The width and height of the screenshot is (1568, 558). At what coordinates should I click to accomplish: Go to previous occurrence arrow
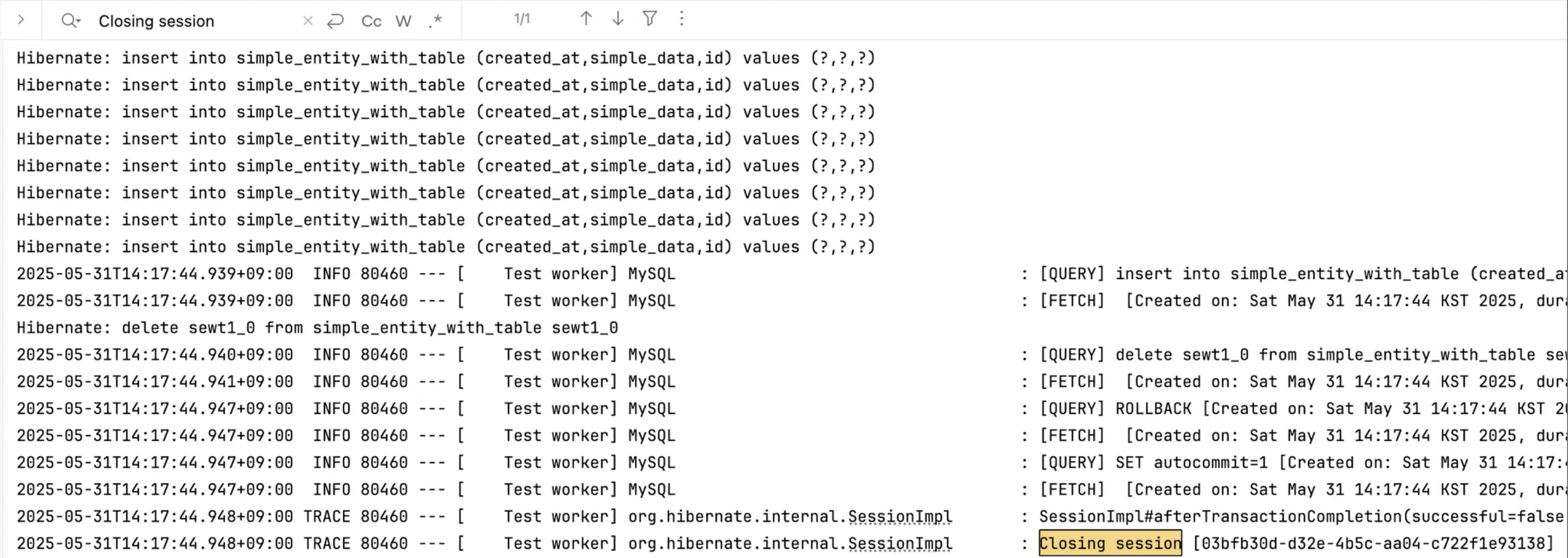585,19
